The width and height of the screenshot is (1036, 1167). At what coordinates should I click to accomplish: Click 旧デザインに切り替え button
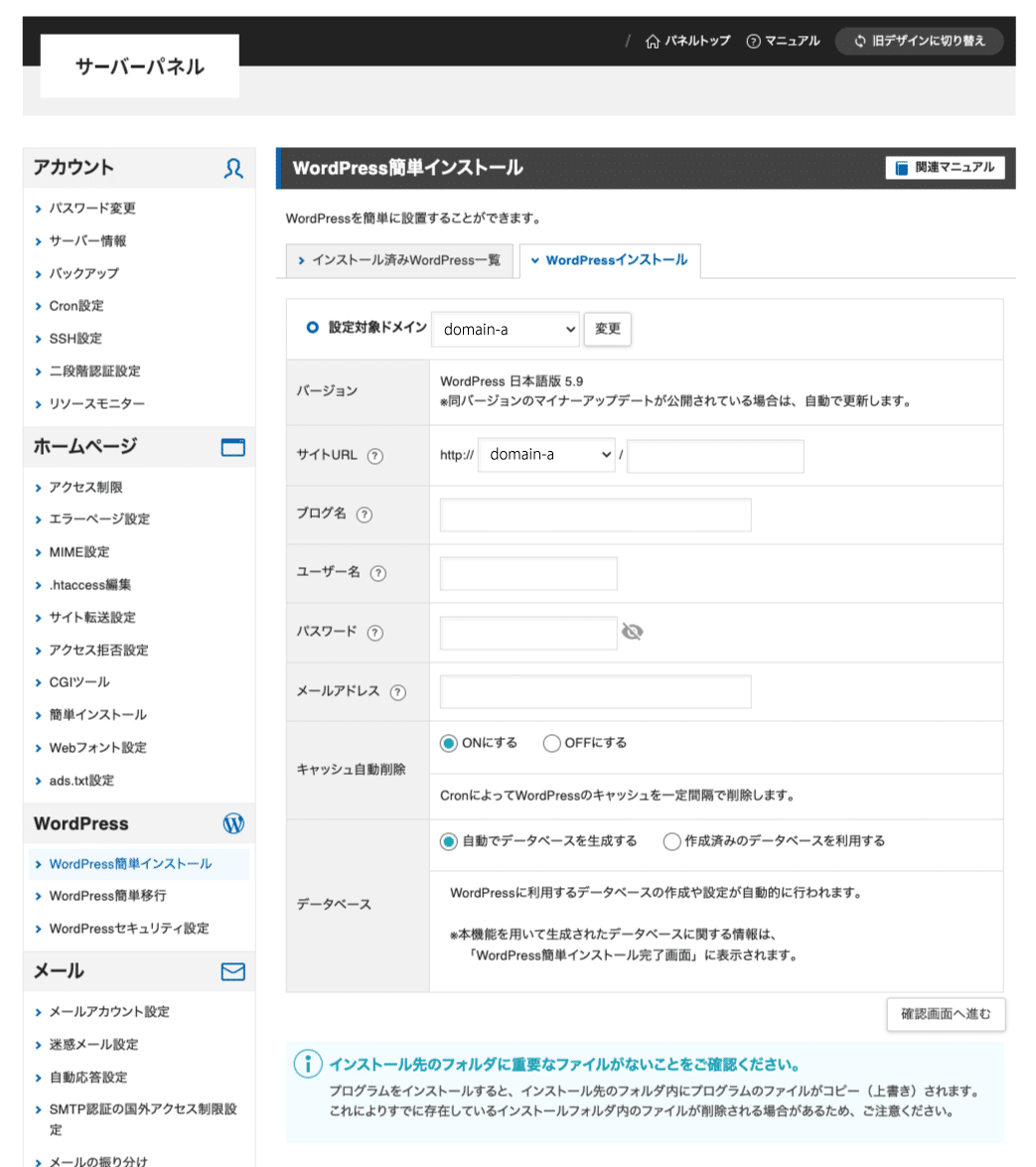pyautogui.click(x=919, y=41)
